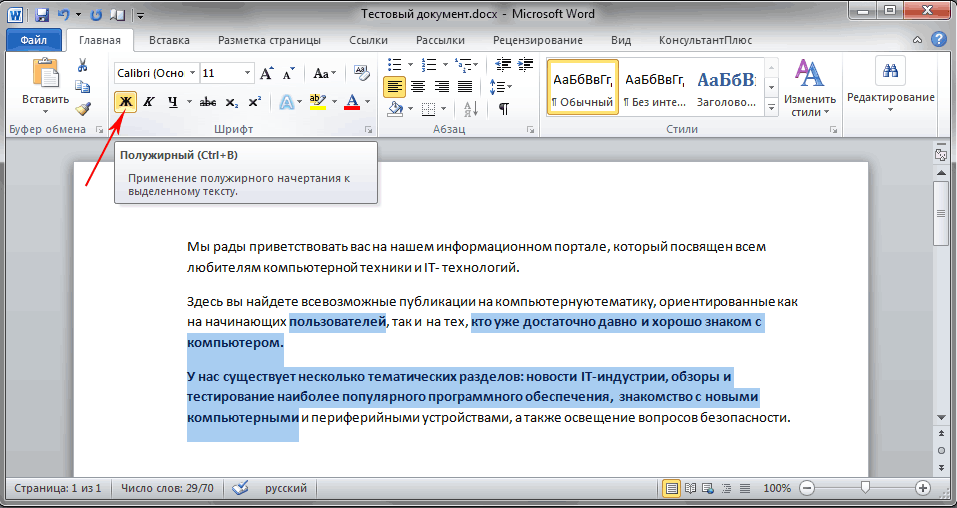Show paragraph marks with pilcrow icon

pyautogui.click(x=504, y=109)
